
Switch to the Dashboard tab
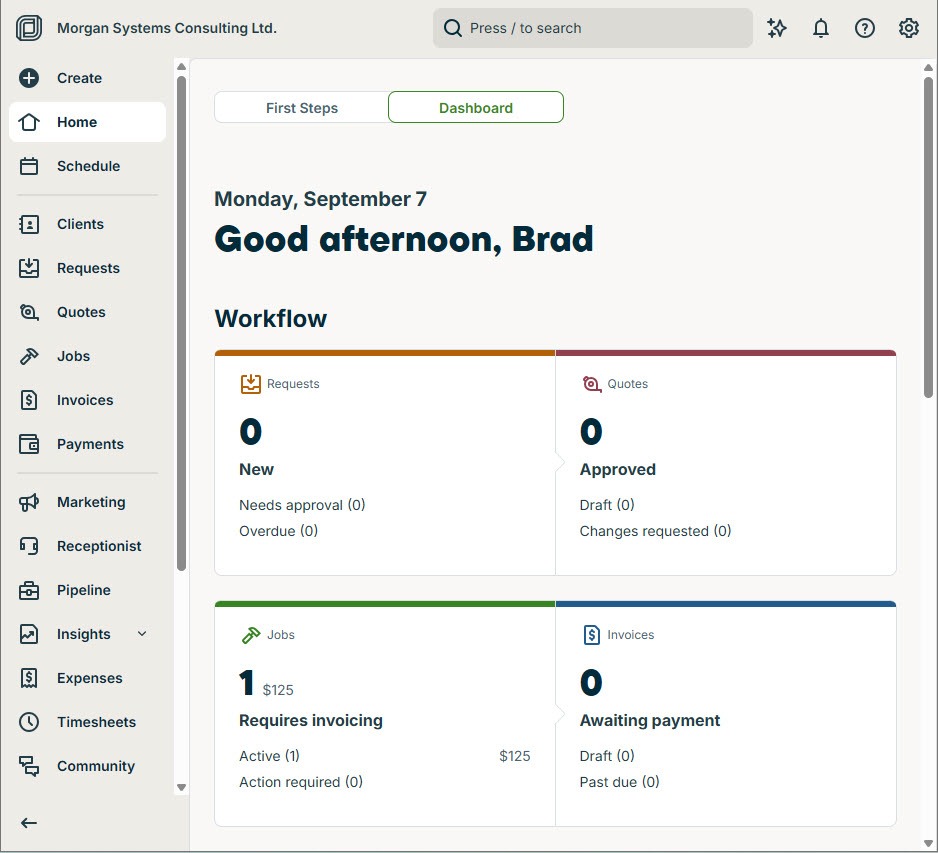pos(476,108)
